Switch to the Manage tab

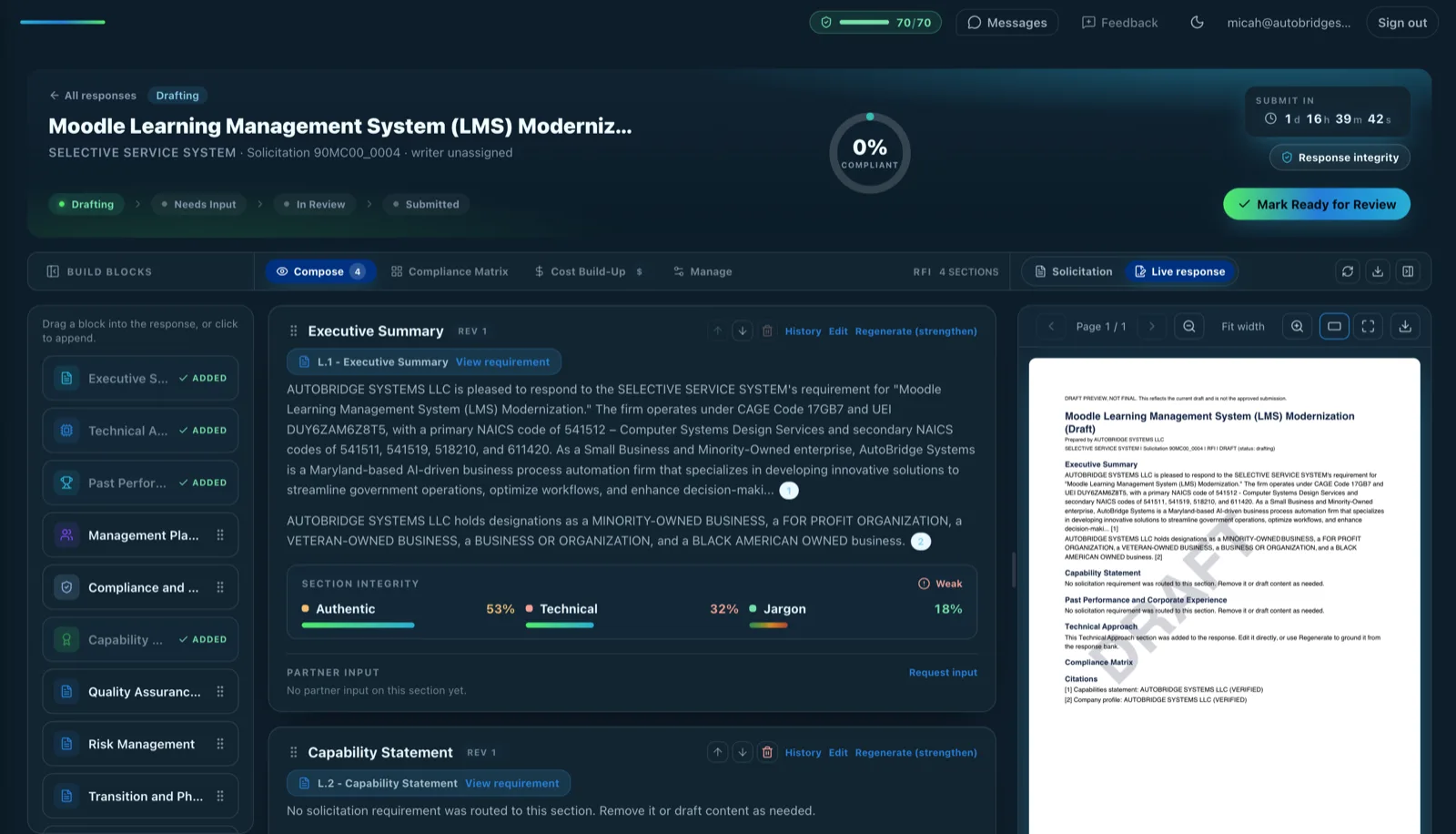[703, 271]
